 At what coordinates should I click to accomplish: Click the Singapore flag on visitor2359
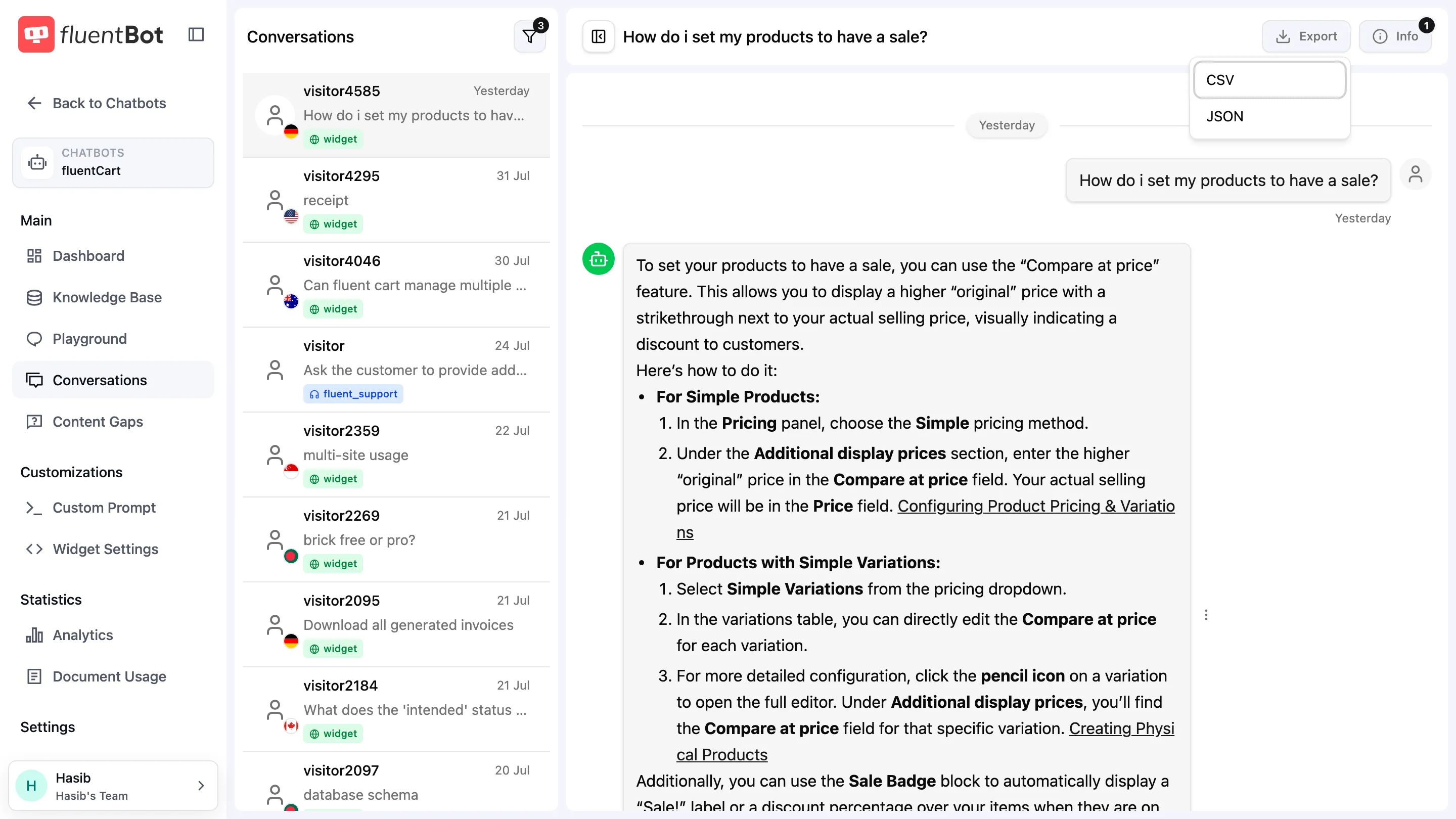pyautogui.click(x=291, y=471)
